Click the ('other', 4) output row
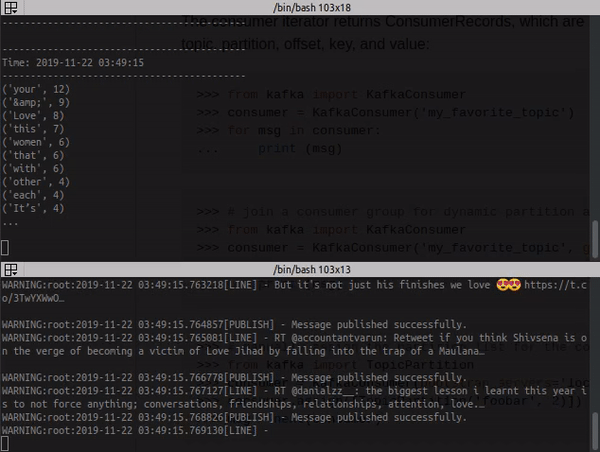600x452 pixels. (x=36, y=182)
